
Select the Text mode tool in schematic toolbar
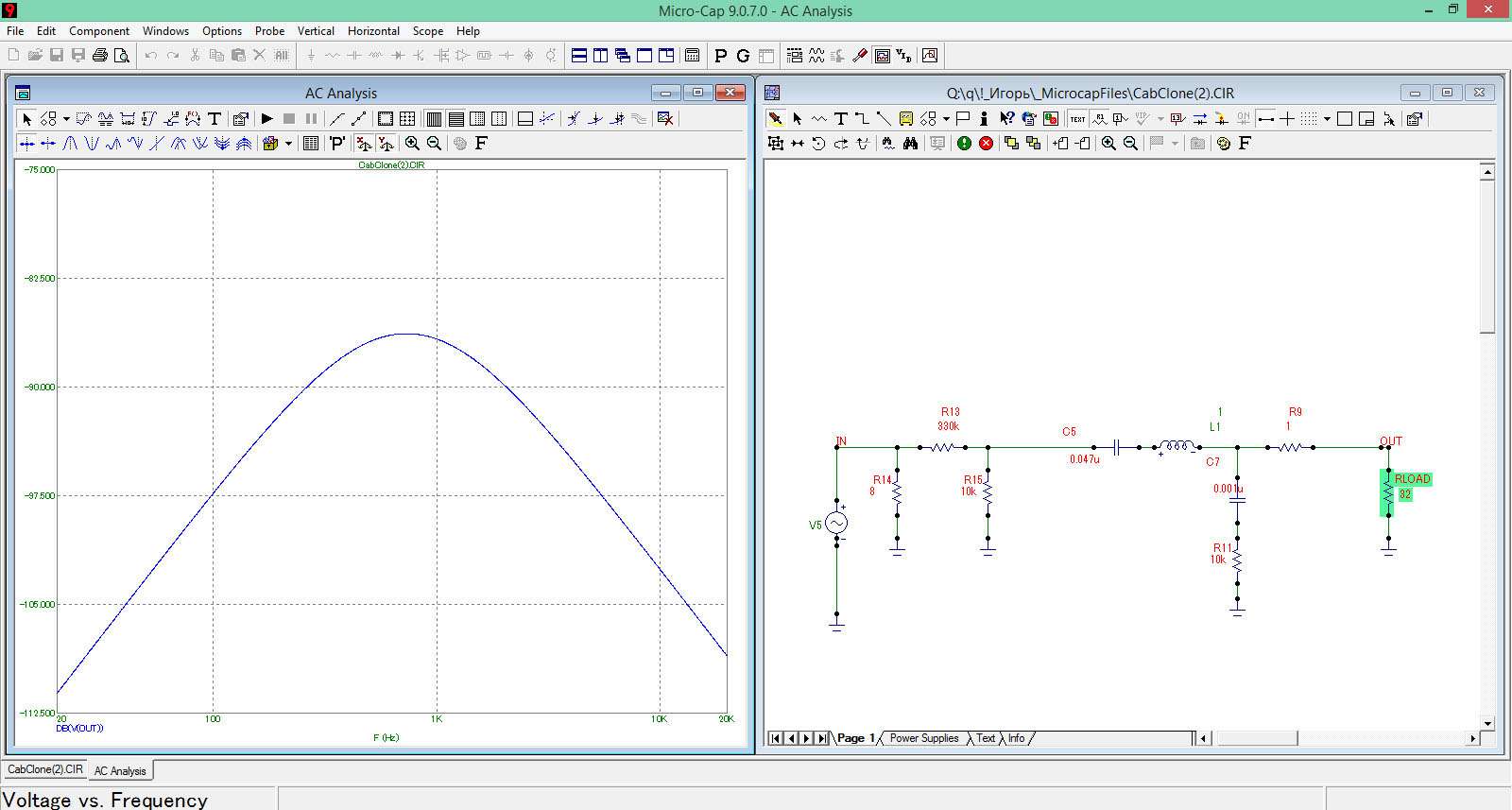840,119
